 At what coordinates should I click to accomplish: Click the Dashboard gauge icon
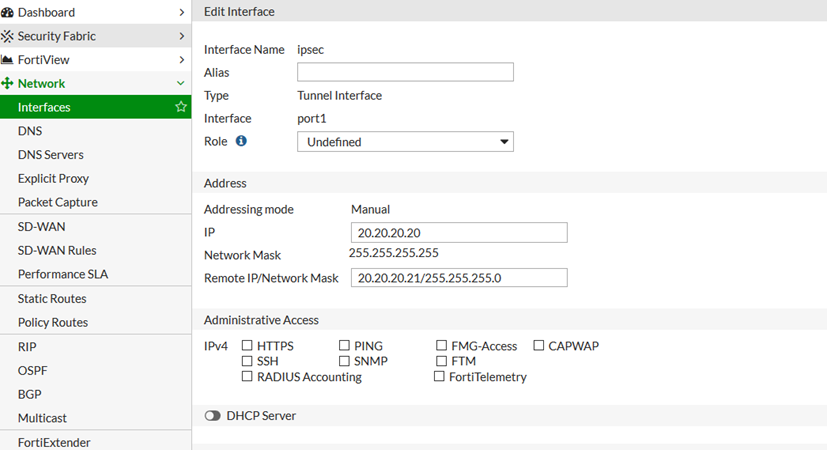8,12
